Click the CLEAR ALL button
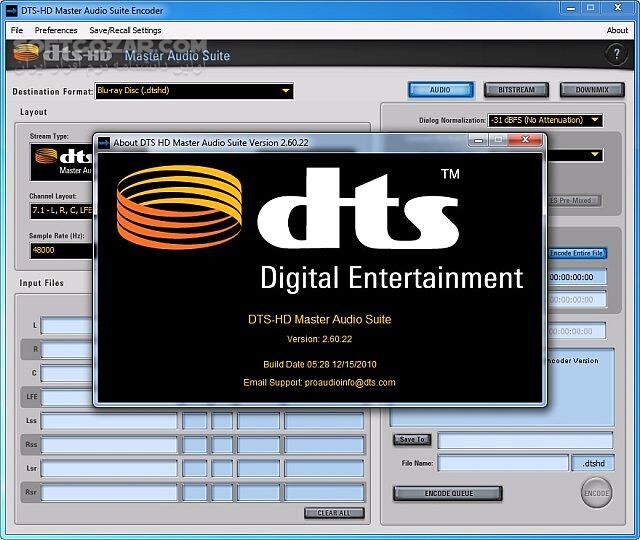 click(x=334, y=513)
